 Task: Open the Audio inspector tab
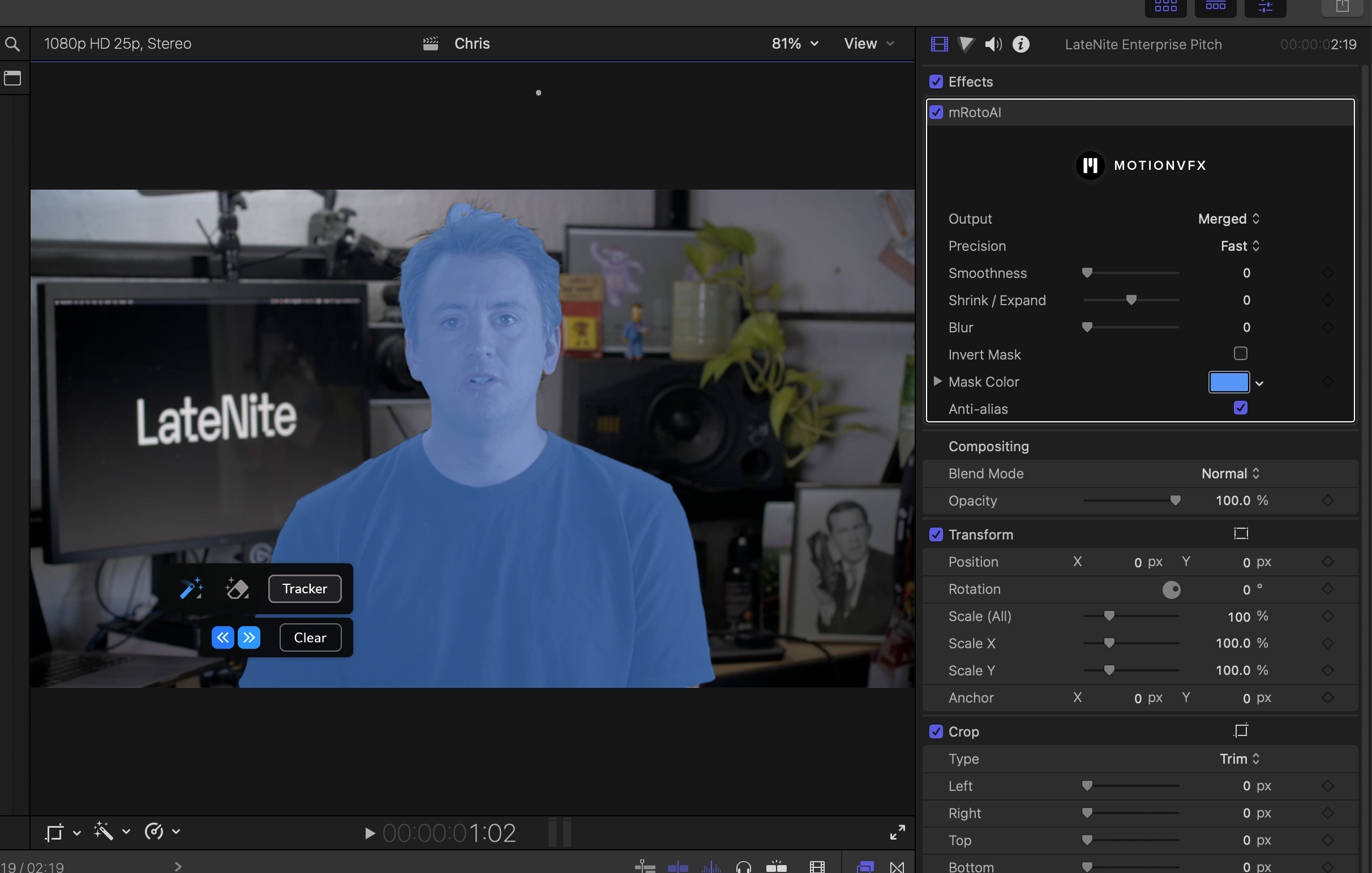click(x=993, y=44)
